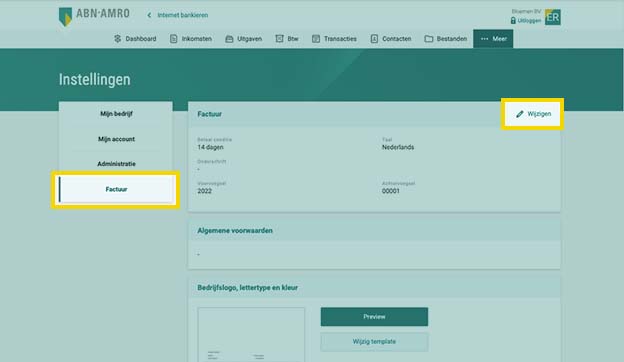Click the Uitgaven wallet icon
Image resolution: width=624 pixels, height=362 pixels.
(229, 39)
